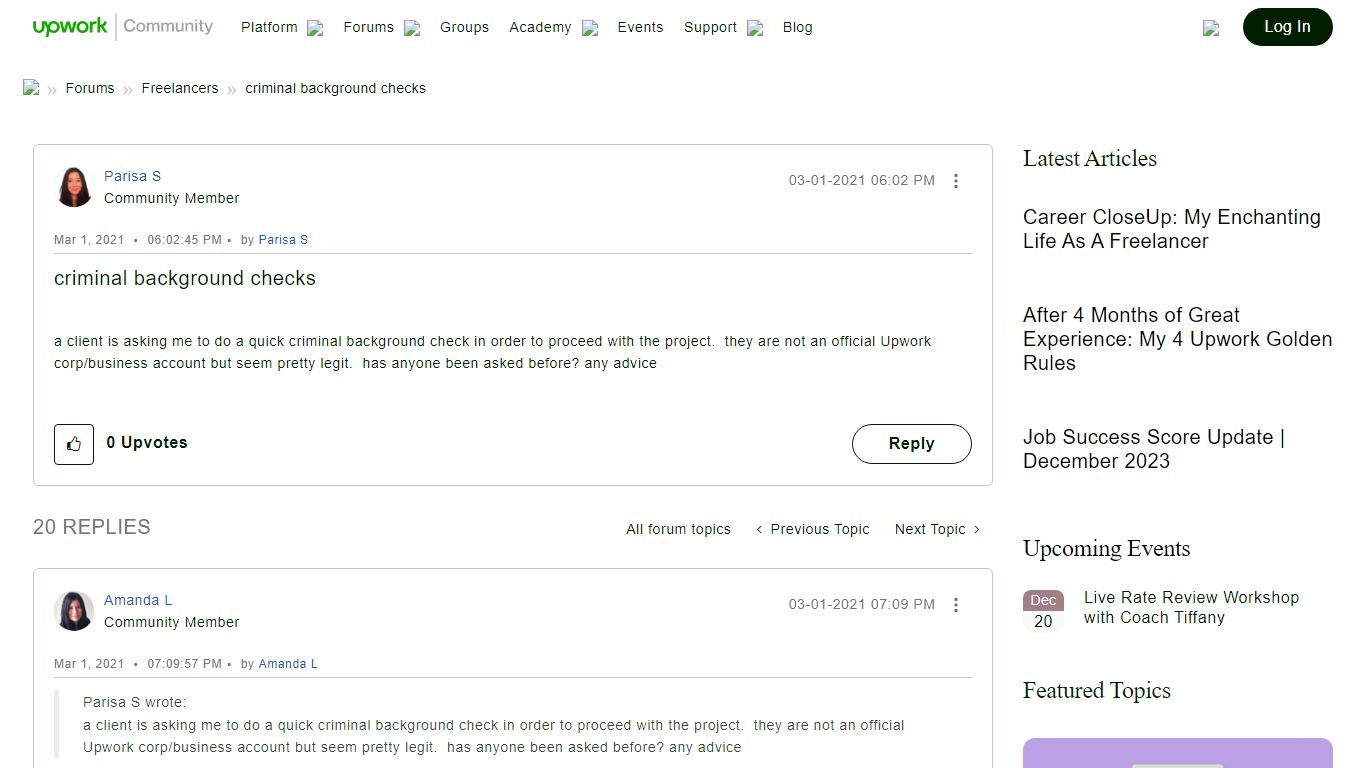Open Parisa S profile name link

132,176
